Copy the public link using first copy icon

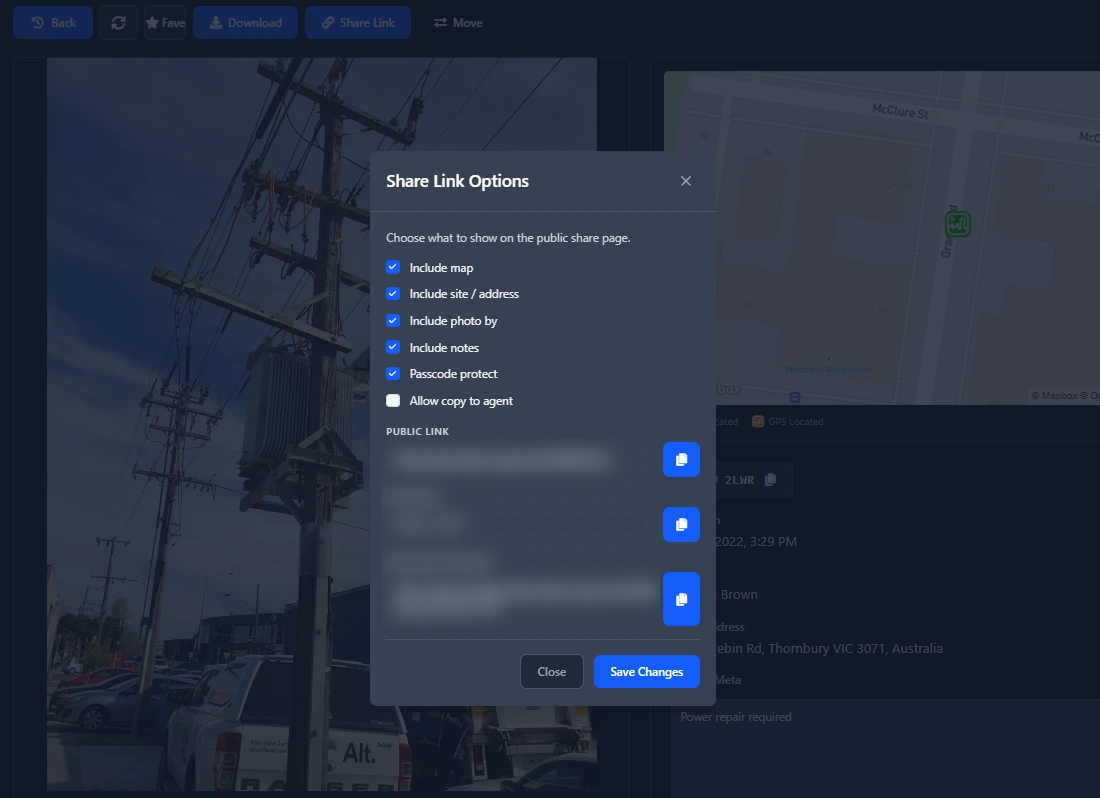(681, 459)
